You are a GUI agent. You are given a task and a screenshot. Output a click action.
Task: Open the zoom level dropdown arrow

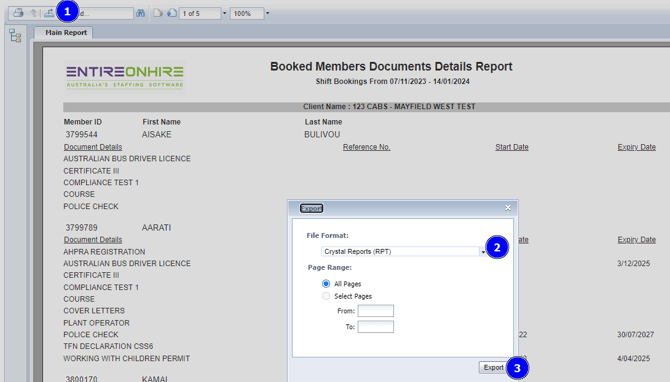tap(267, 13)
